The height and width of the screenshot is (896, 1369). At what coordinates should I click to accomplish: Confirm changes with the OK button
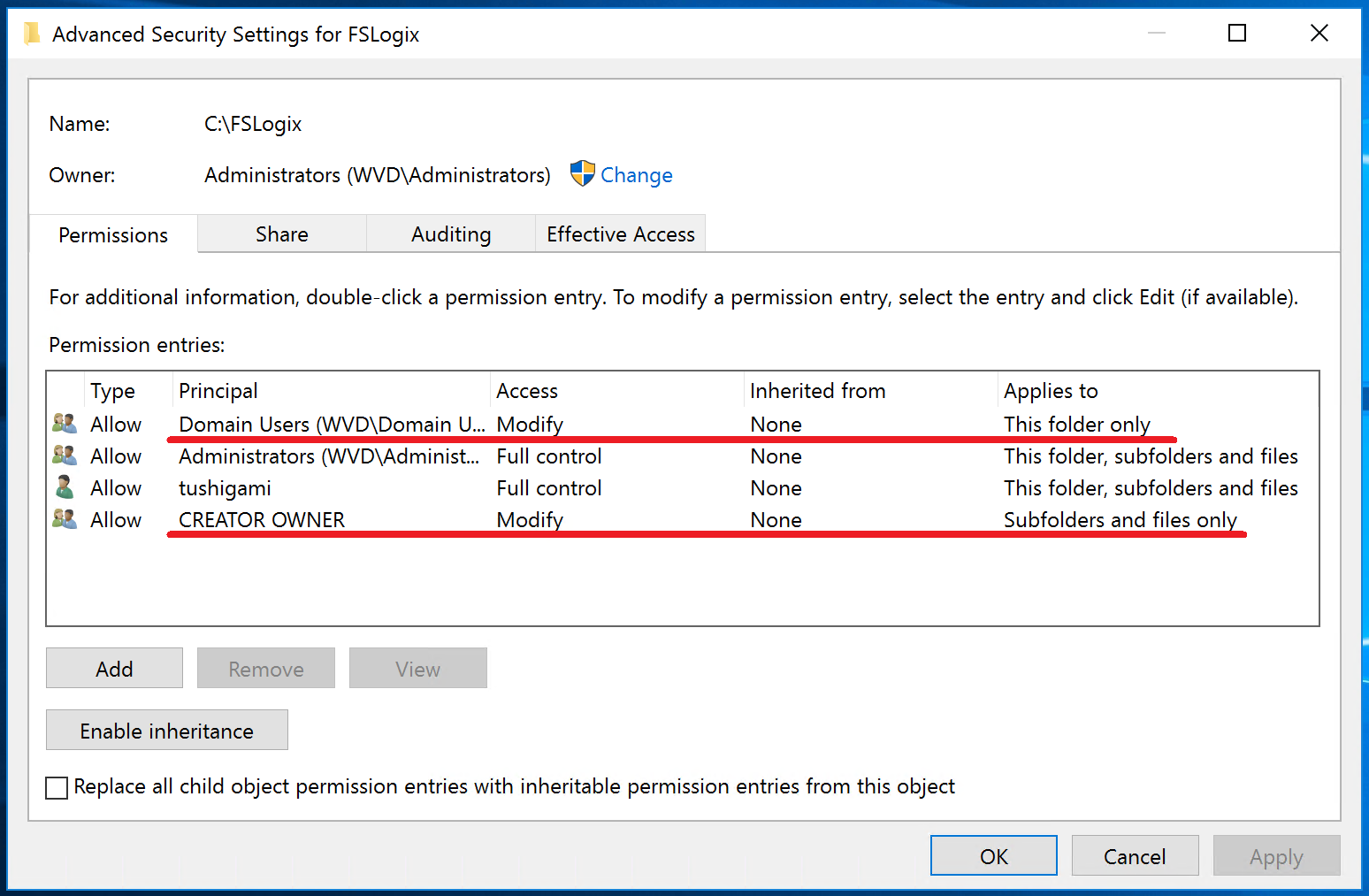coord(993,855)
